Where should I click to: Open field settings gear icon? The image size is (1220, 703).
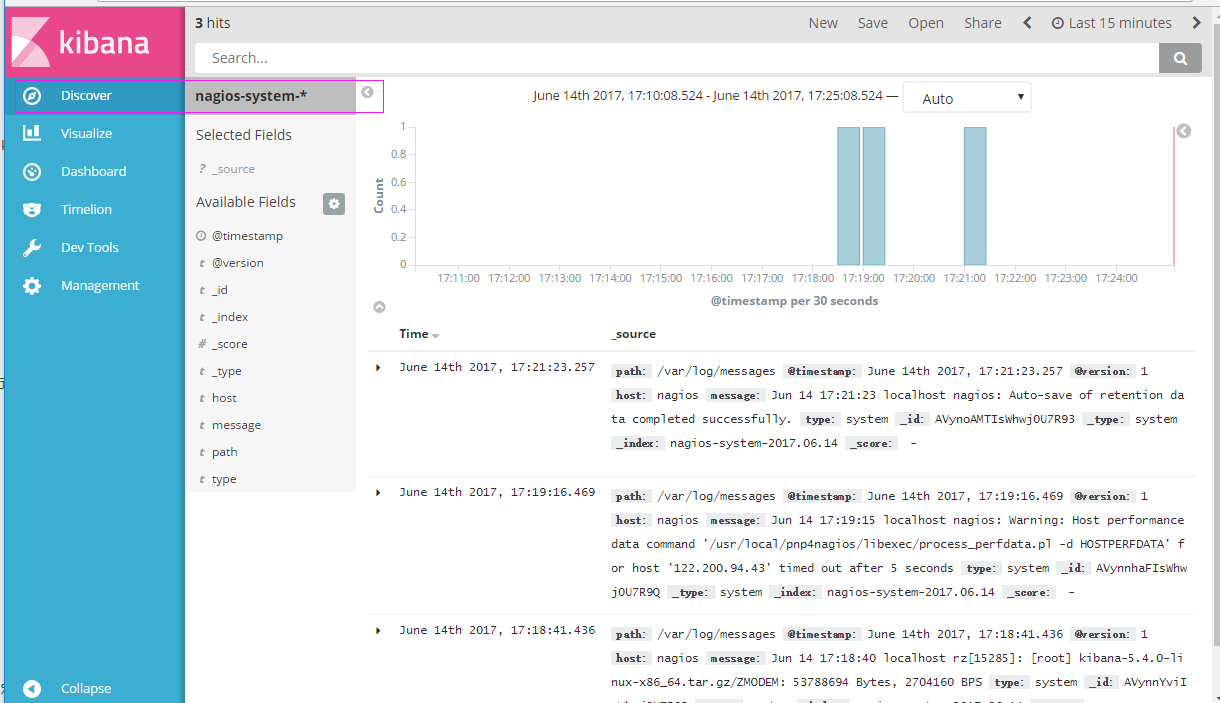tap(334, 203)
